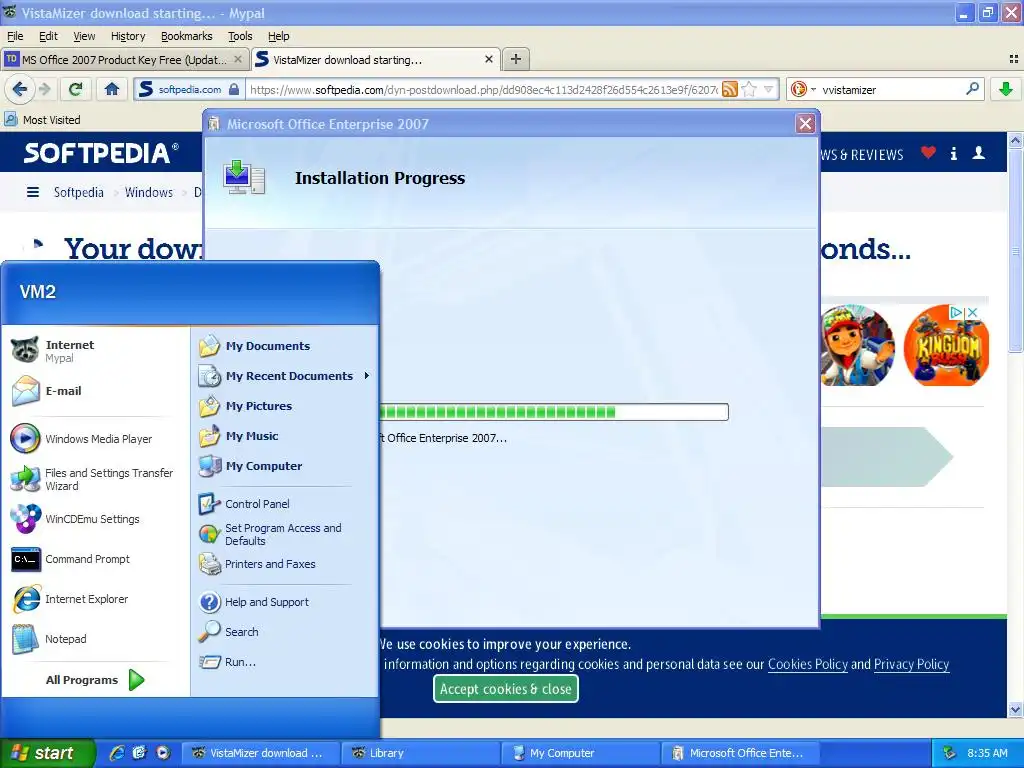Click the Softpedia breadcrumb link
Screen dimensions: 1024x768
pos(78,192)
